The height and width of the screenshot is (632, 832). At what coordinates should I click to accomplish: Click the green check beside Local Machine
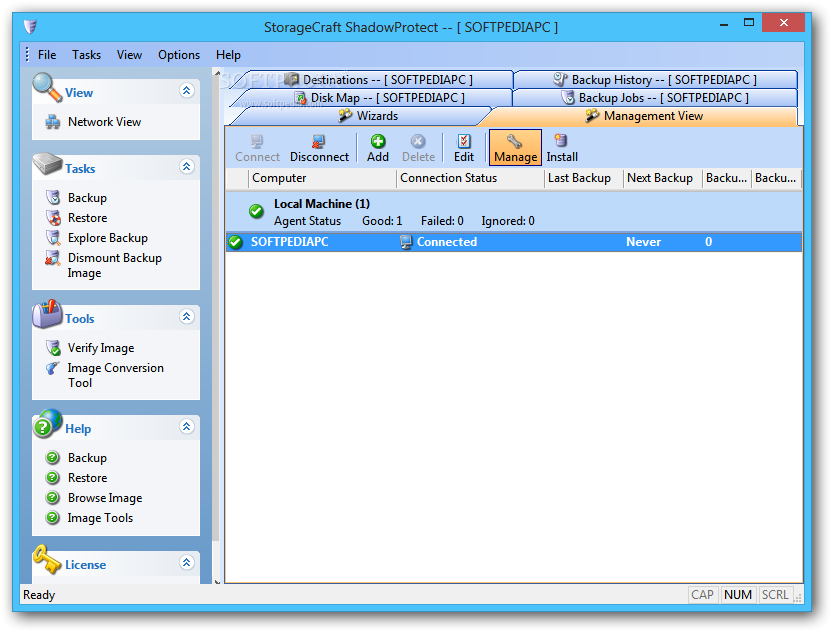(256, 211)
